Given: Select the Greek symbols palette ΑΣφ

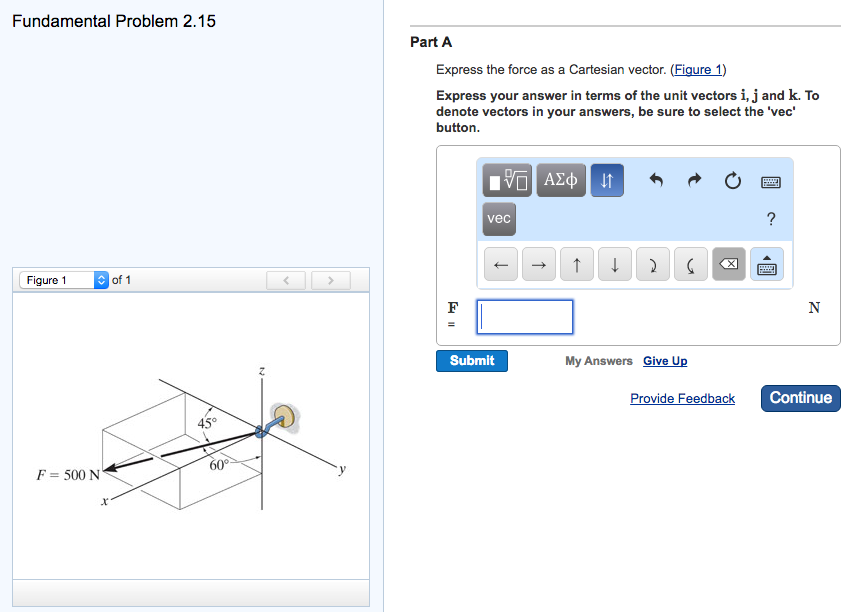Looking at the screenshot, I should 560,180.
